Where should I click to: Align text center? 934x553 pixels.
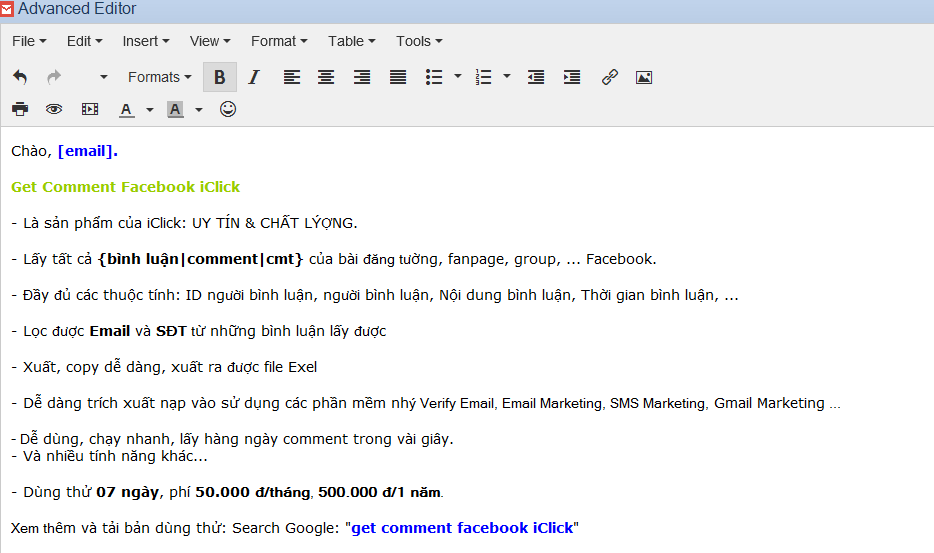pyautogui.click(x=326, y=77)
